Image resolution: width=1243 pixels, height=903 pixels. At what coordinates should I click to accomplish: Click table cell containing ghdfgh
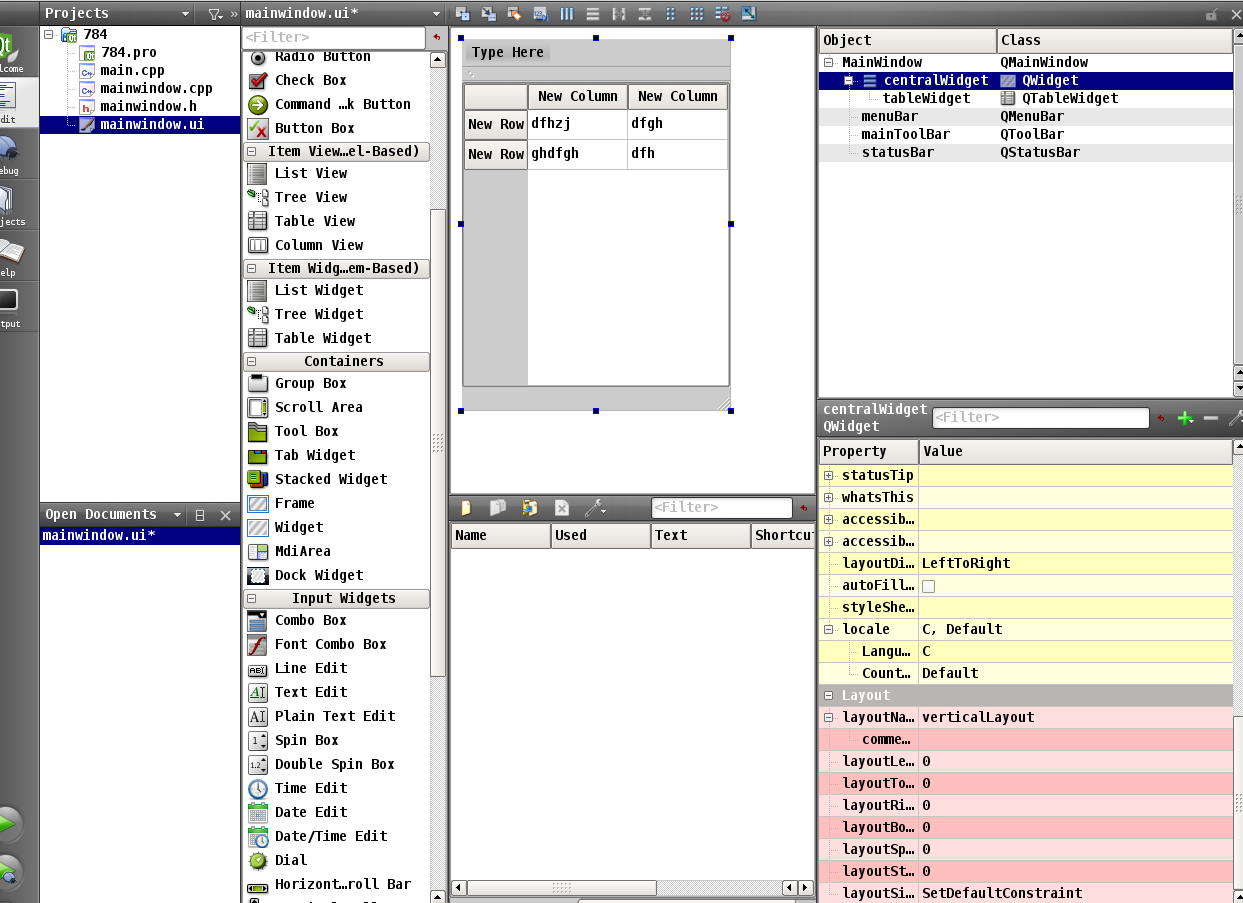(x=578, y=154)
